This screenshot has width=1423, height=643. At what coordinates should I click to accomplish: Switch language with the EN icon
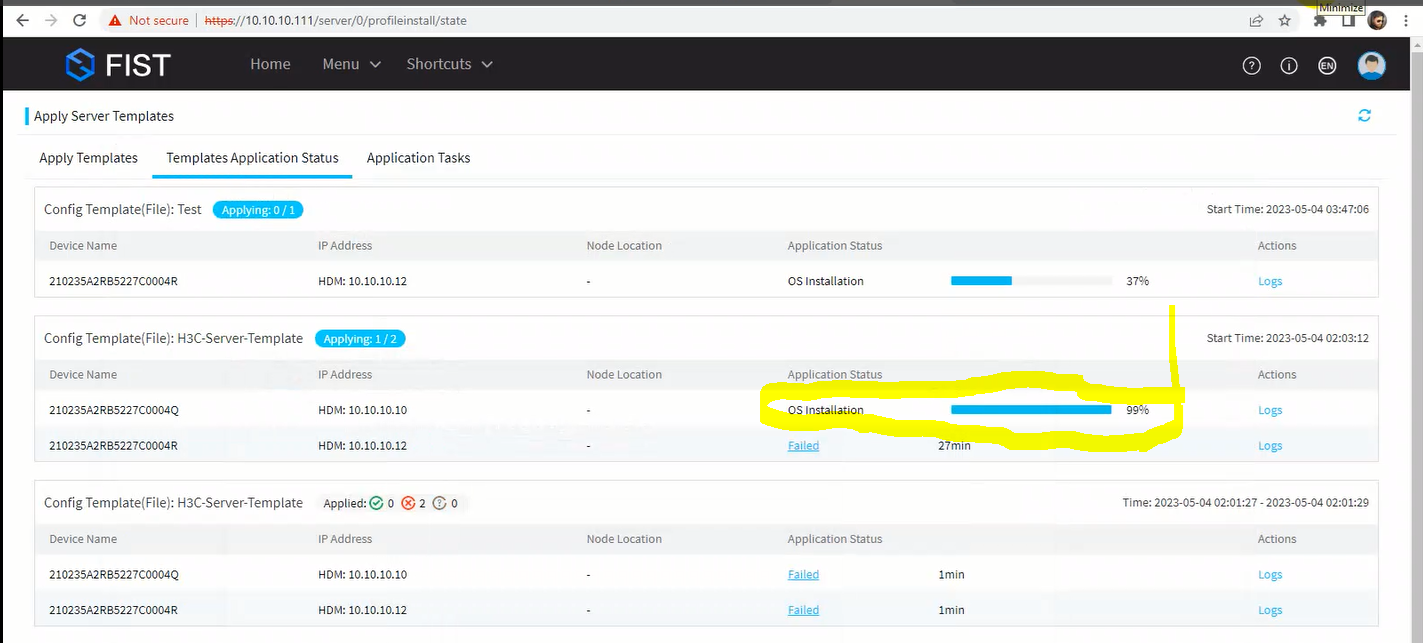pyautogui.click(x=1327, y=65)
